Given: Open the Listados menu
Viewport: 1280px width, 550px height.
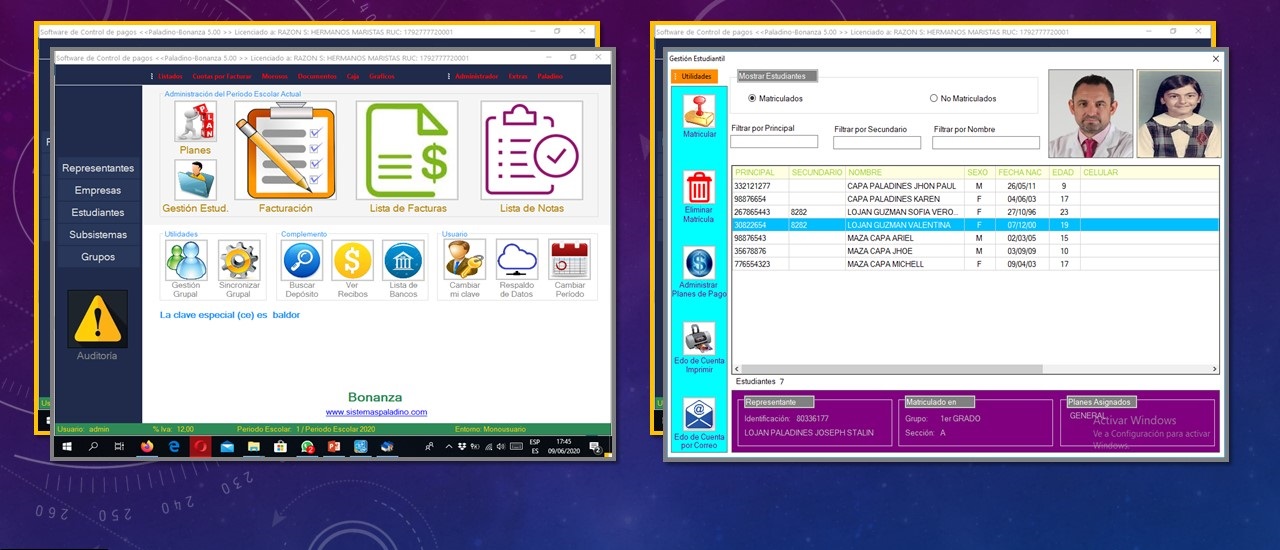Looking at the screenshot, I should (170, 76).
